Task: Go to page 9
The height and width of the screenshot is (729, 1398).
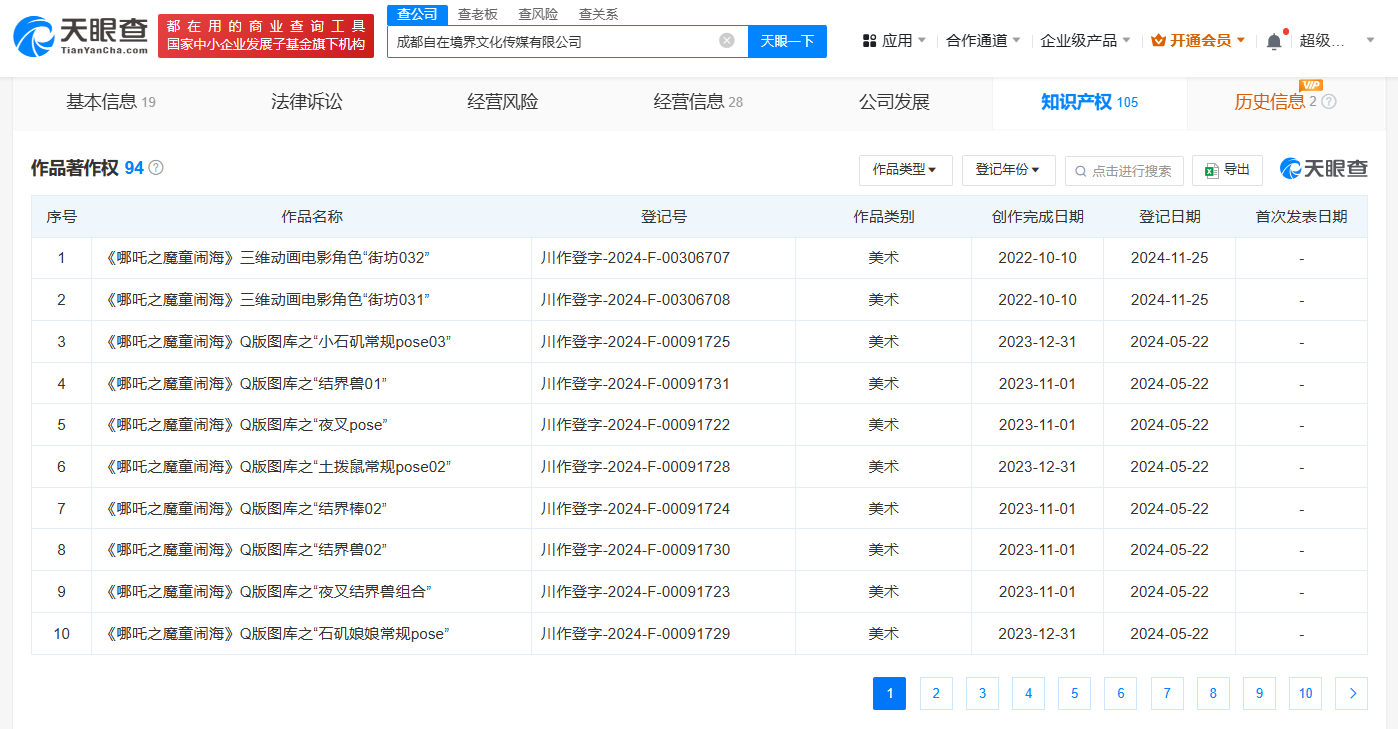Action: tap(1259, 694)
